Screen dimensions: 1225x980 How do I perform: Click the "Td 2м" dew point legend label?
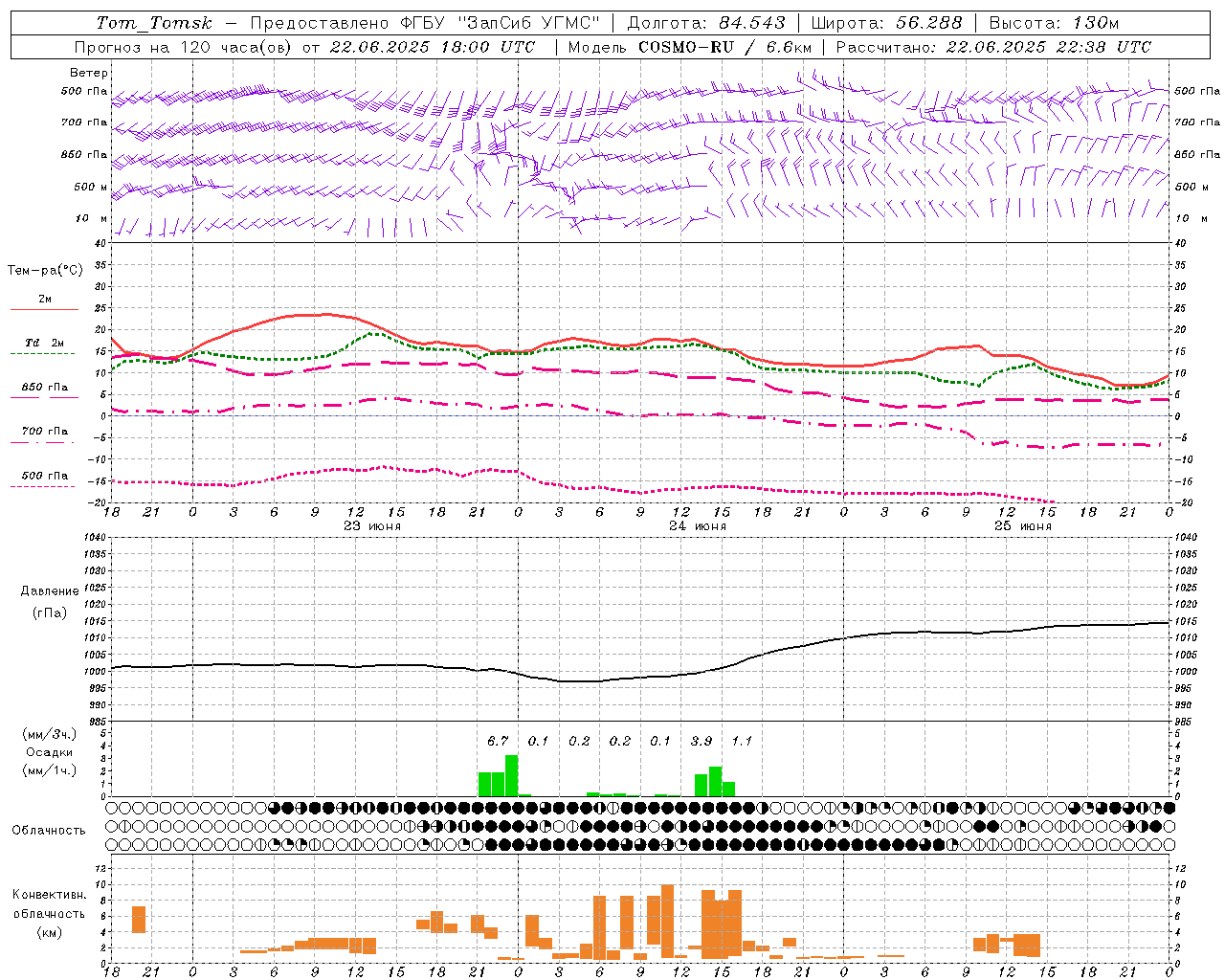tap(45, 343)
